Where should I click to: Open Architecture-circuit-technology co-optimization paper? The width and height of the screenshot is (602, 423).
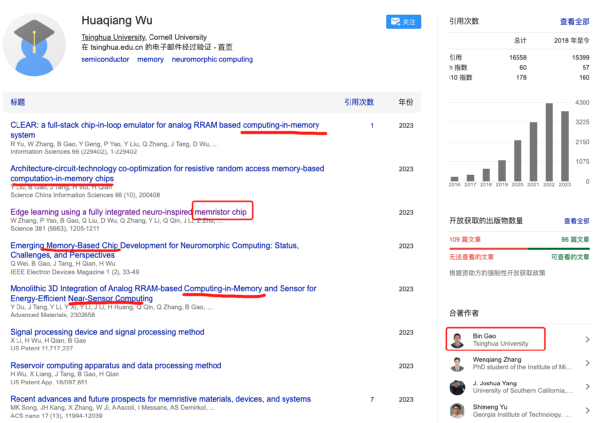pyautogui.click(x=167, y=173)
